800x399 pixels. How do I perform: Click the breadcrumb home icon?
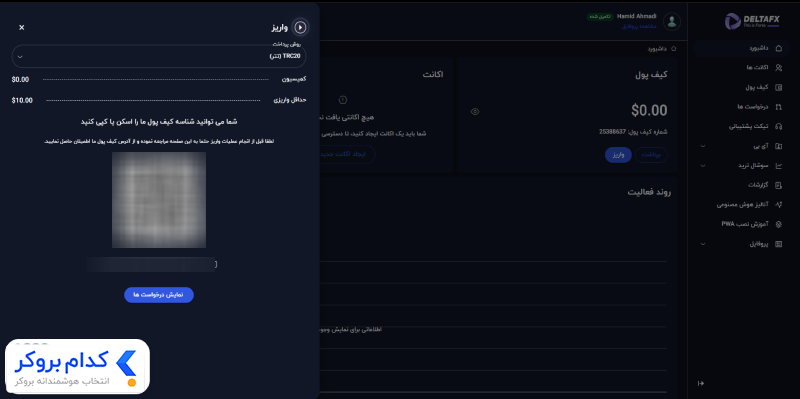[x=673, y=49]
